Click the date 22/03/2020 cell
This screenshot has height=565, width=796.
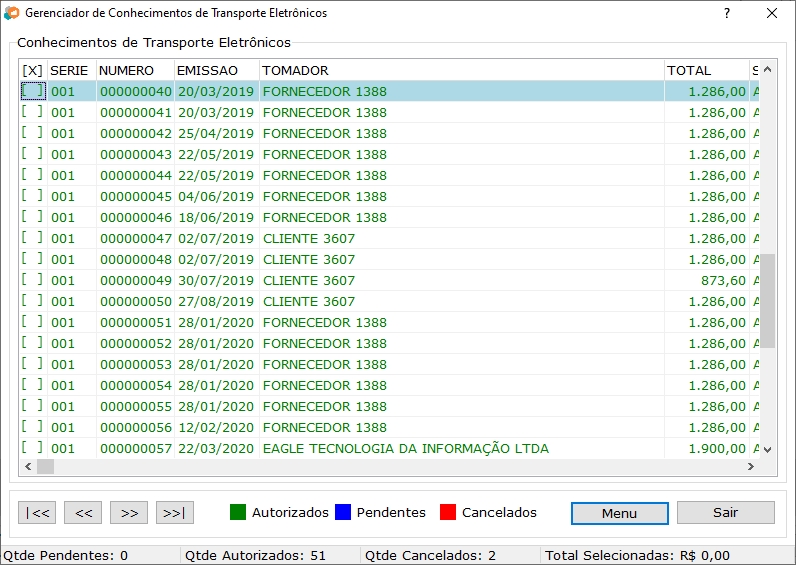click(x=216, y=448)
